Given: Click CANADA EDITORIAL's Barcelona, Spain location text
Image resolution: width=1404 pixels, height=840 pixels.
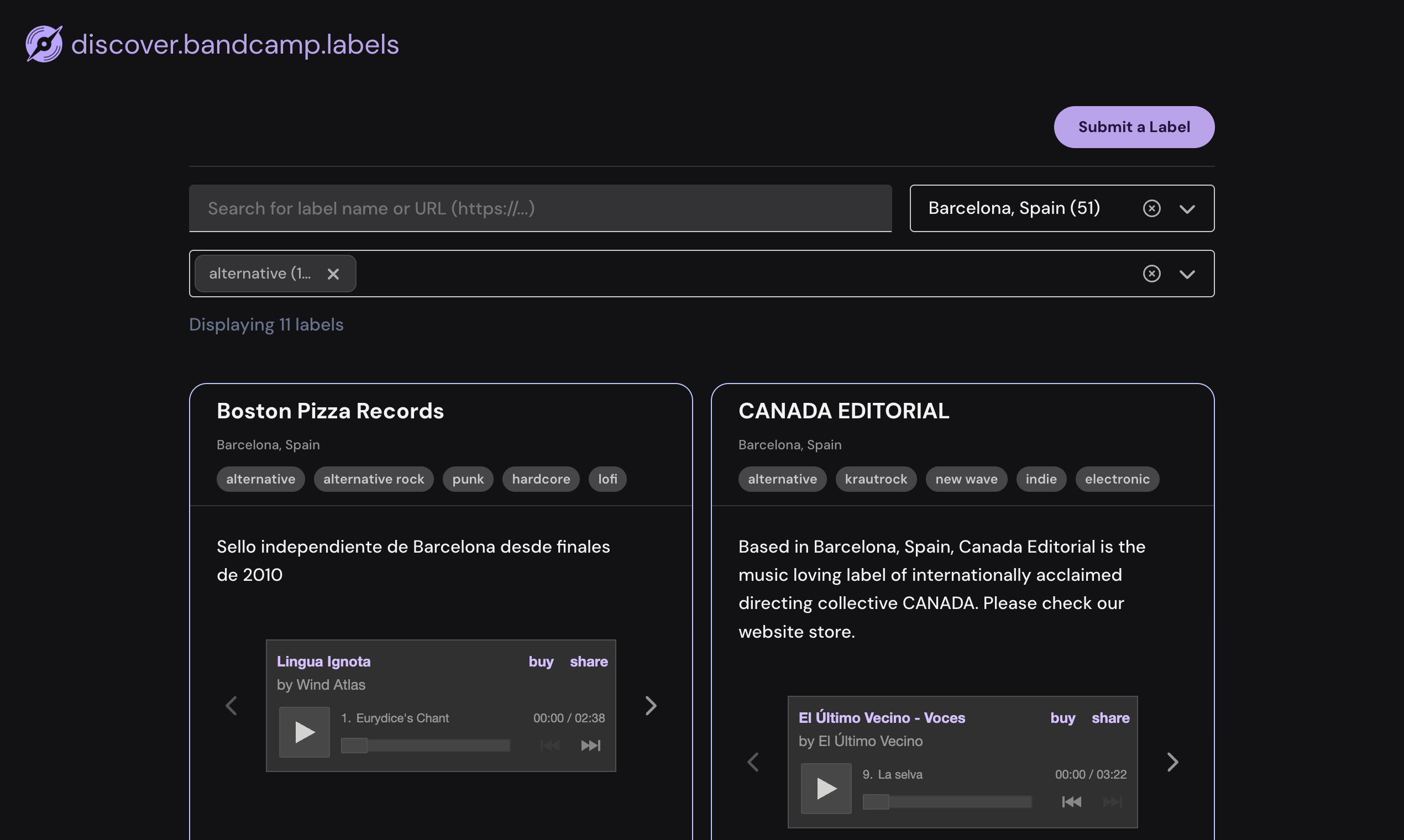Looking at the screenshot, I should [x=790, y=445].
